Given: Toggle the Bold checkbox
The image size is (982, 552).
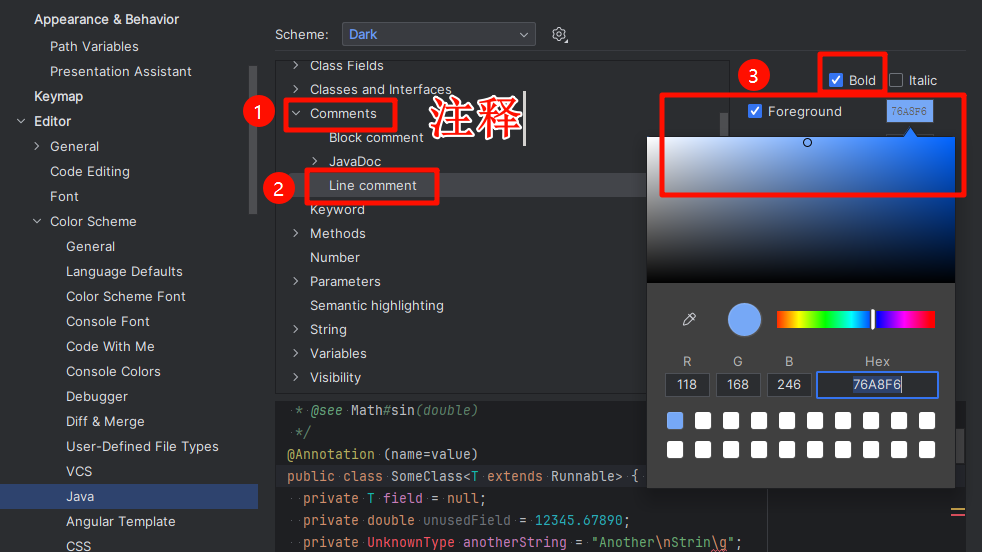Looking at the screenshot, I should (835, 80).
